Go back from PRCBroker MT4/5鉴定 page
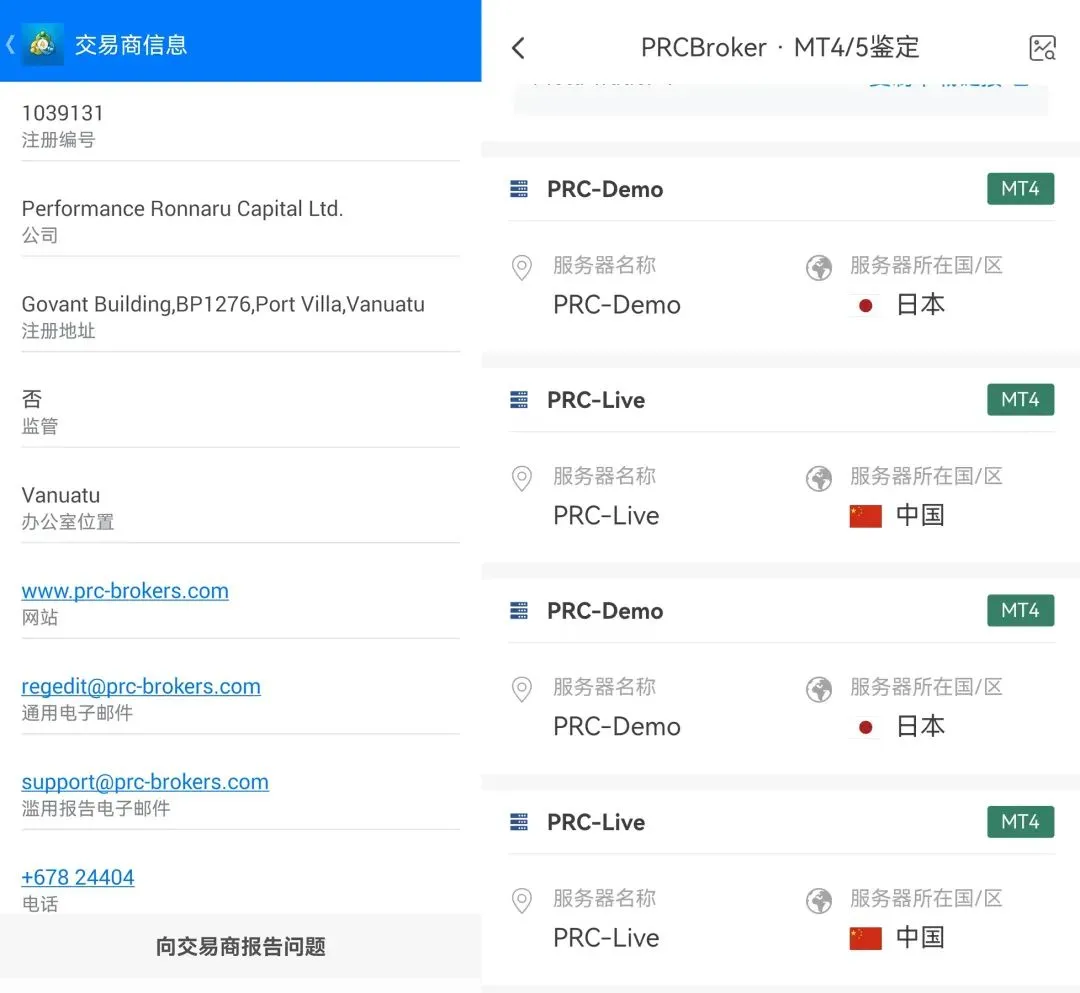 click(x=519, y=48)
